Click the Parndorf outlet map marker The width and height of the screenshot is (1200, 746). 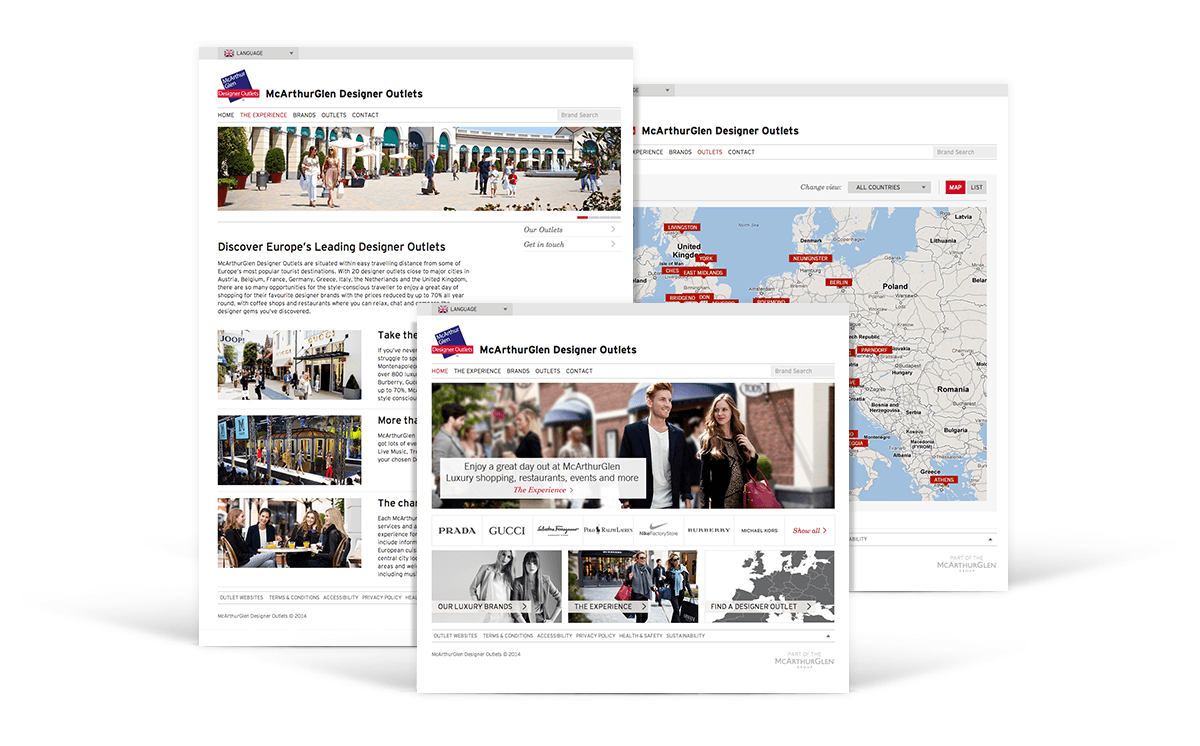(x=873, y=349)
